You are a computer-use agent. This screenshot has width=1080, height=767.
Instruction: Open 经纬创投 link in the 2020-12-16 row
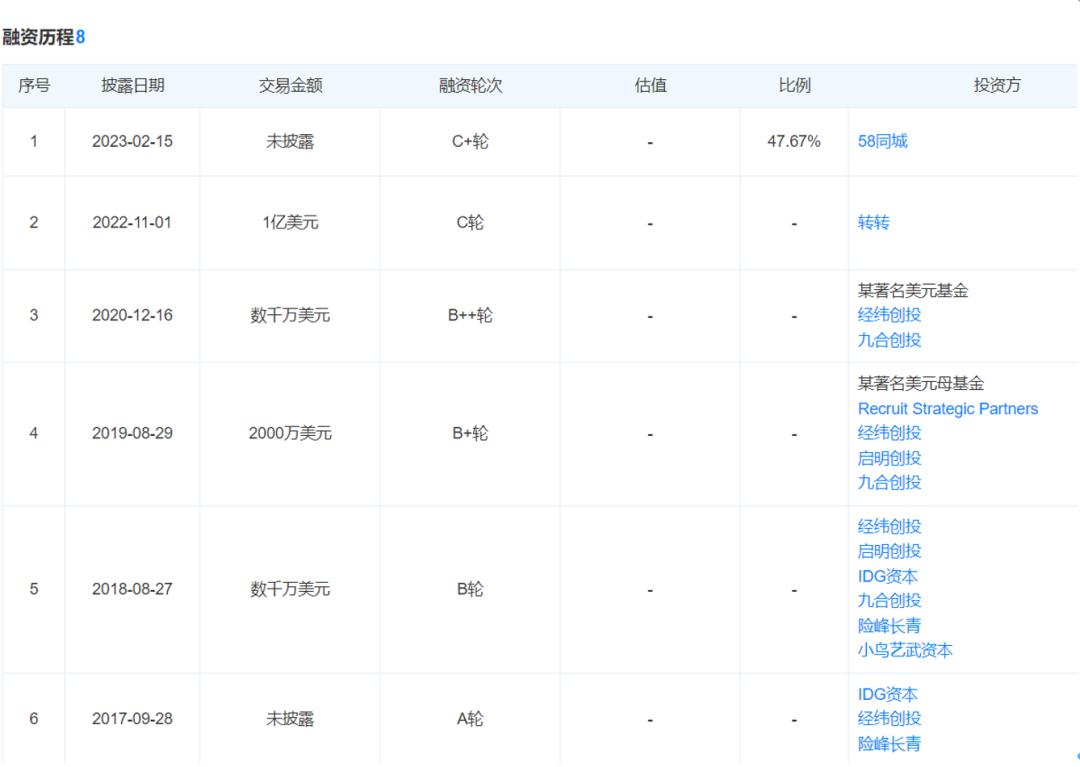[x=889, y=315]
